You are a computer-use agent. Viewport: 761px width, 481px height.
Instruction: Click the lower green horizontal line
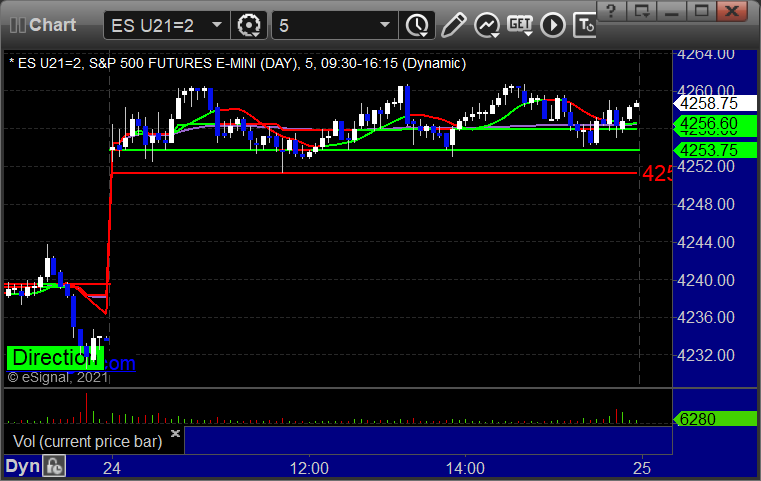374,150
